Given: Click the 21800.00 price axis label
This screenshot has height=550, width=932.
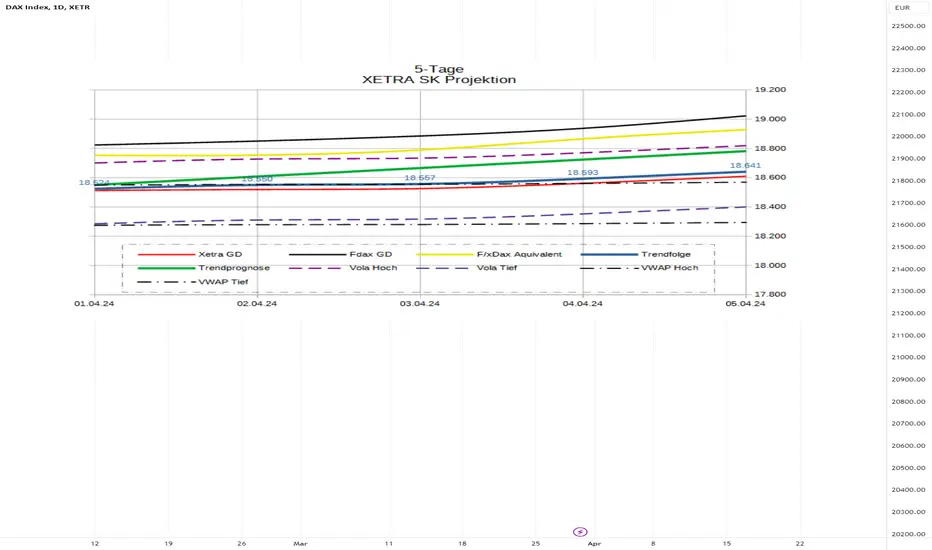Looking at the screenshot, I should (908, 181).
